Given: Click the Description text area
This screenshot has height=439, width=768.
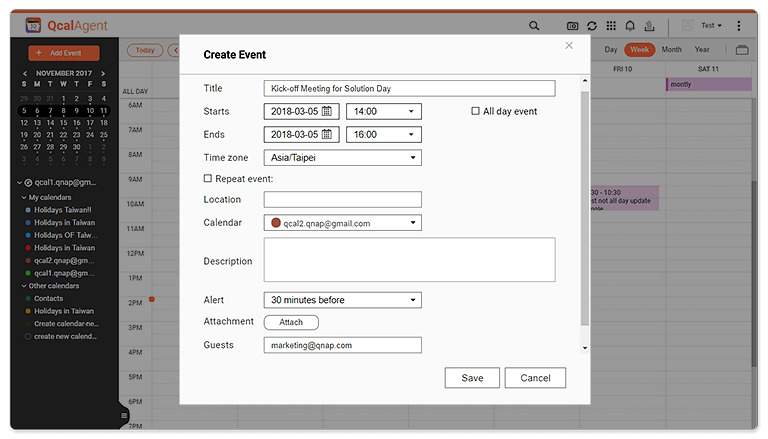Looking at the screenshot, I should [x=409, y=260].
